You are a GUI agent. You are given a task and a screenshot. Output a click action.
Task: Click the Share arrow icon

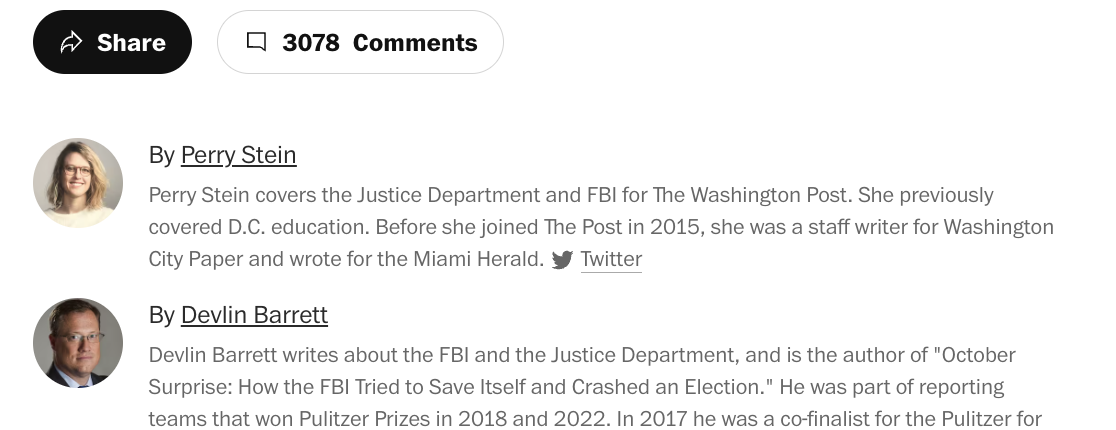71,42
